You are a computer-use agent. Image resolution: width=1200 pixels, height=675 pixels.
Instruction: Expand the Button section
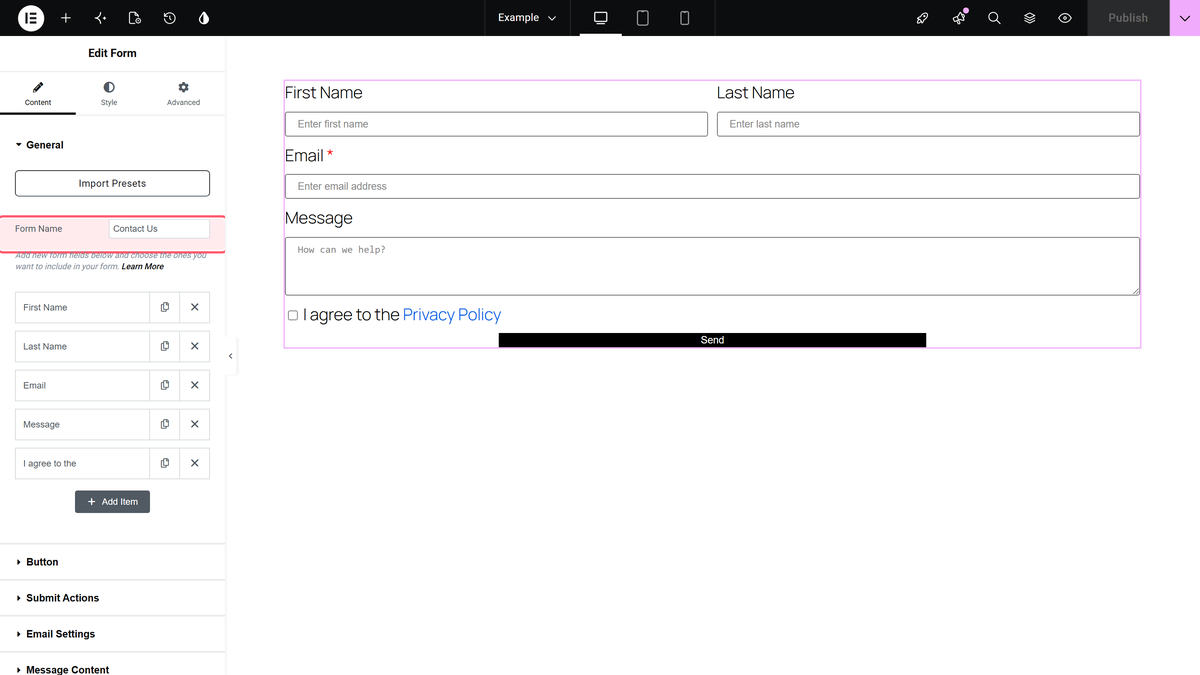click(x=112, y=562)
